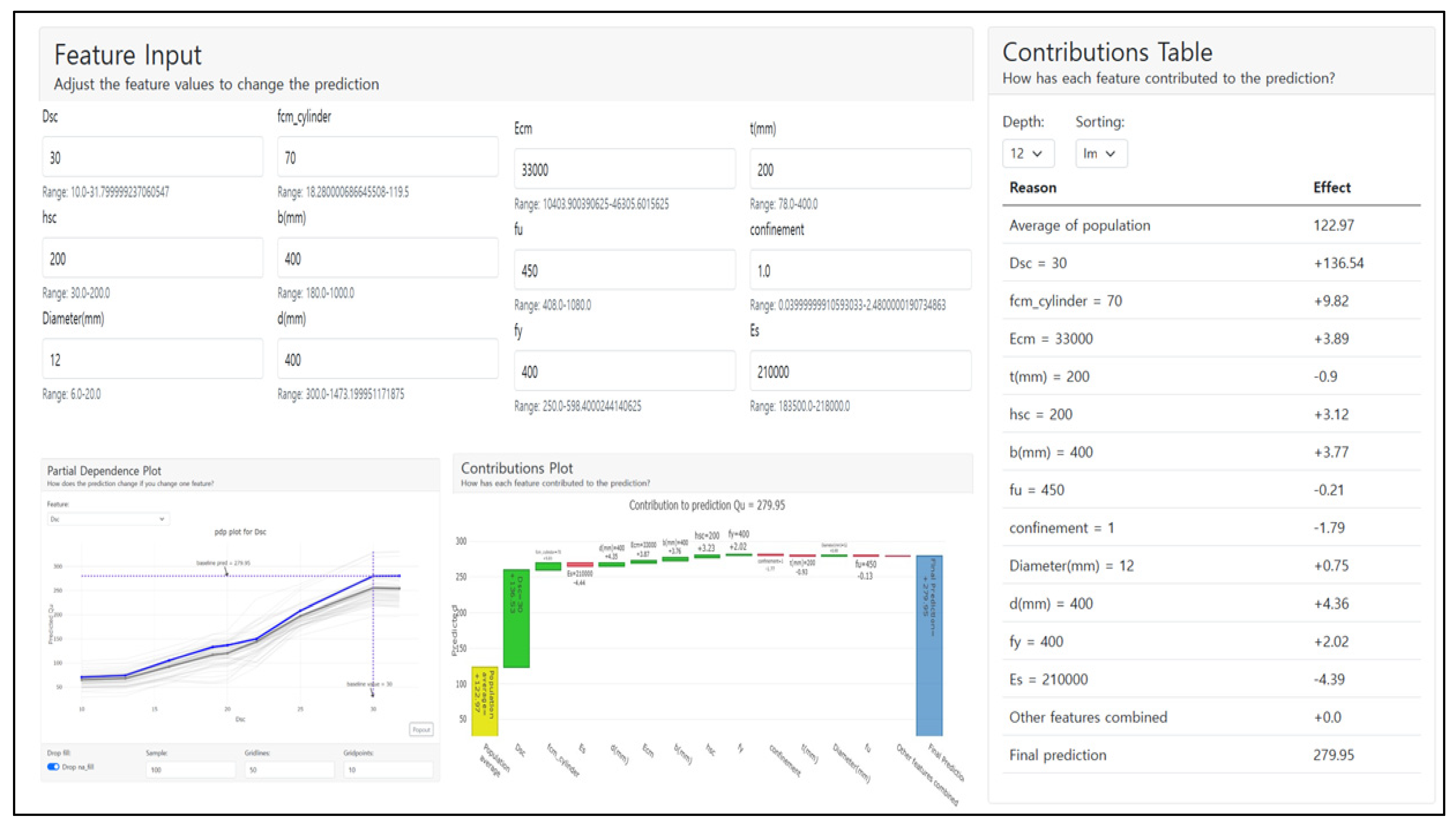The height and width of the screenshot is (825, 1456).
Task: Click the Effect column header
Action: (1332, 187)
